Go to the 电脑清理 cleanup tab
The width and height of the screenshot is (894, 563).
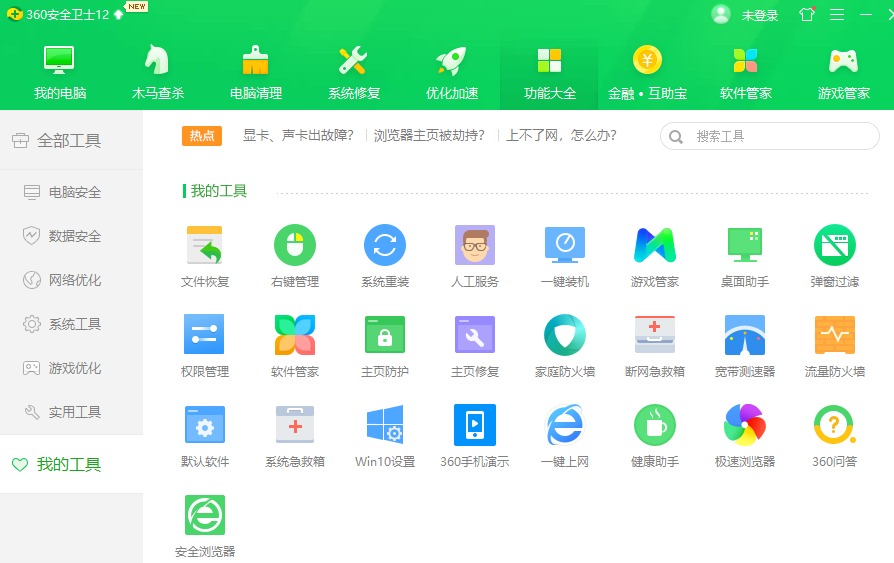point(256,72)
